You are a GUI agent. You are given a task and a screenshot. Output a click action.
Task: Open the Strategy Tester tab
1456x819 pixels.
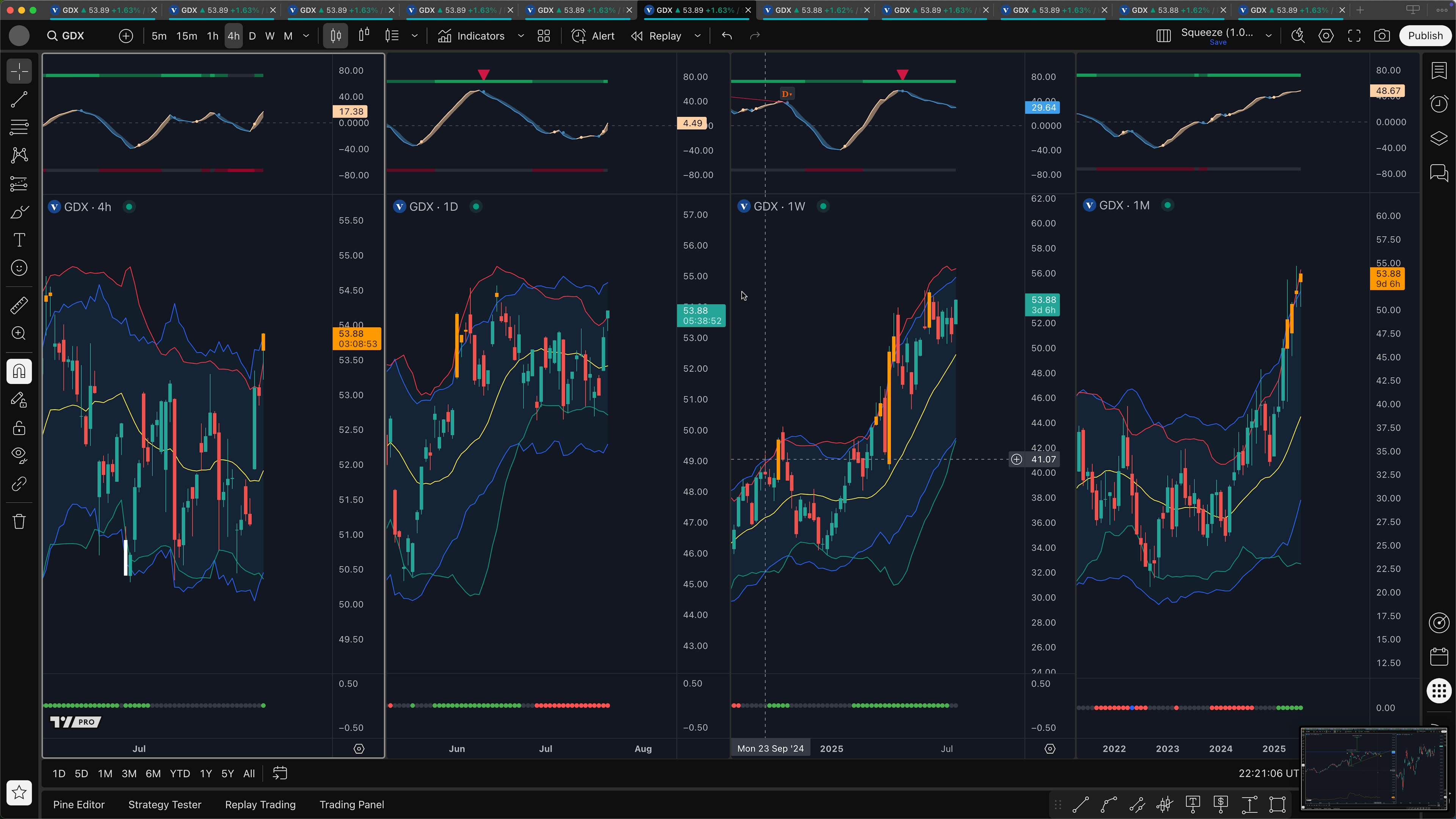click(165, 805)
